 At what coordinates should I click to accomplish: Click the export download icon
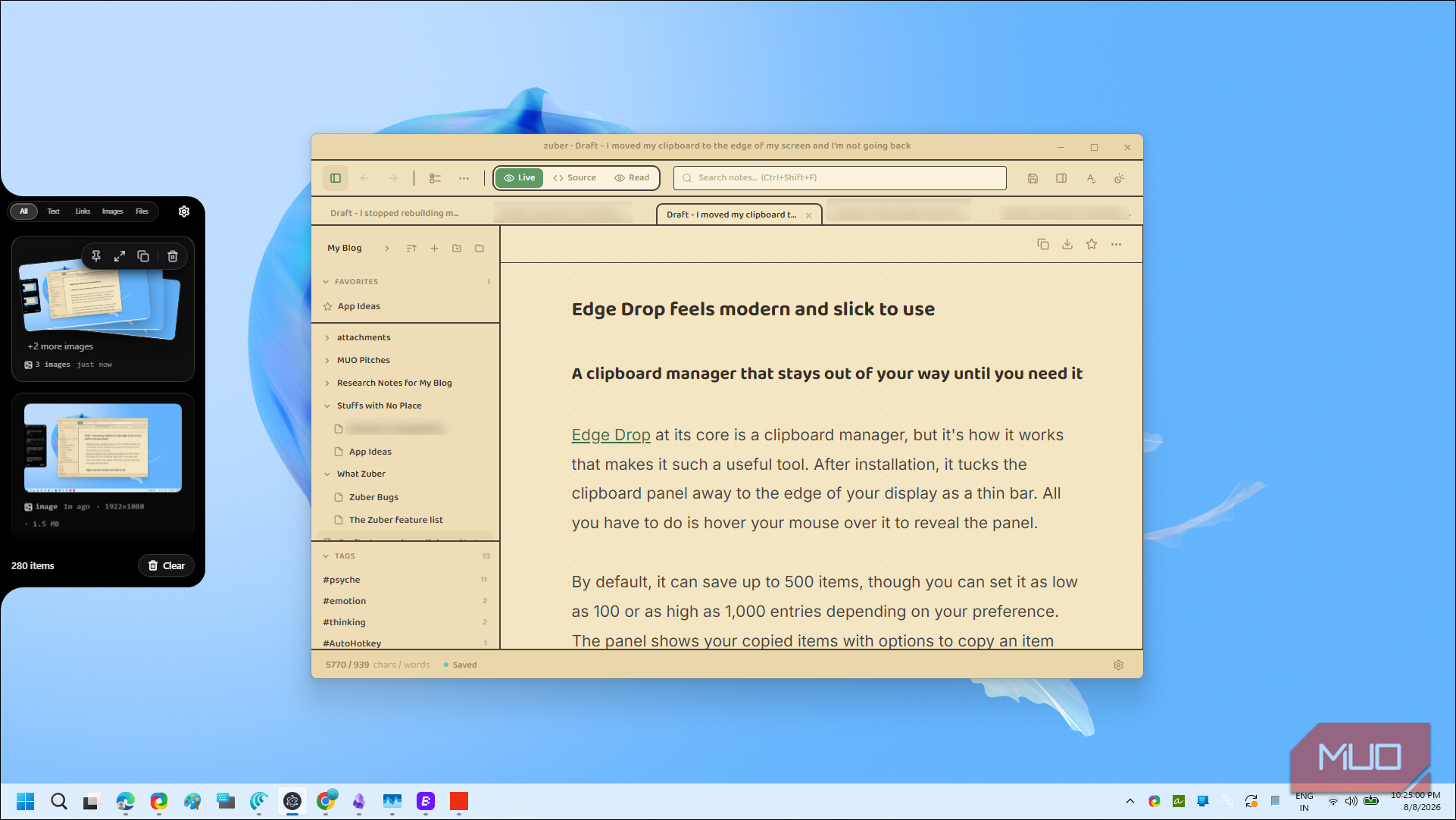click(1067, 244)
